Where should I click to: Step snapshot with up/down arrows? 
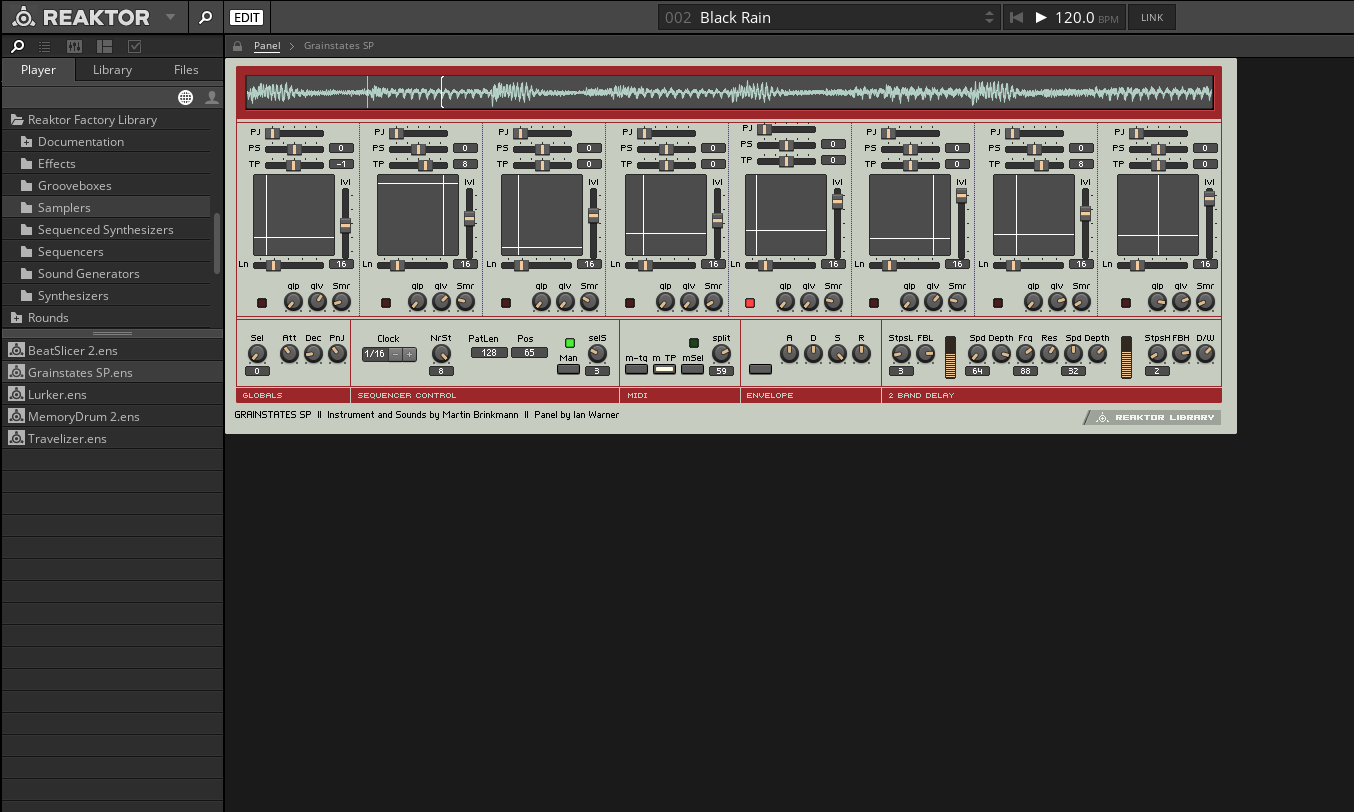coord(990,17)
